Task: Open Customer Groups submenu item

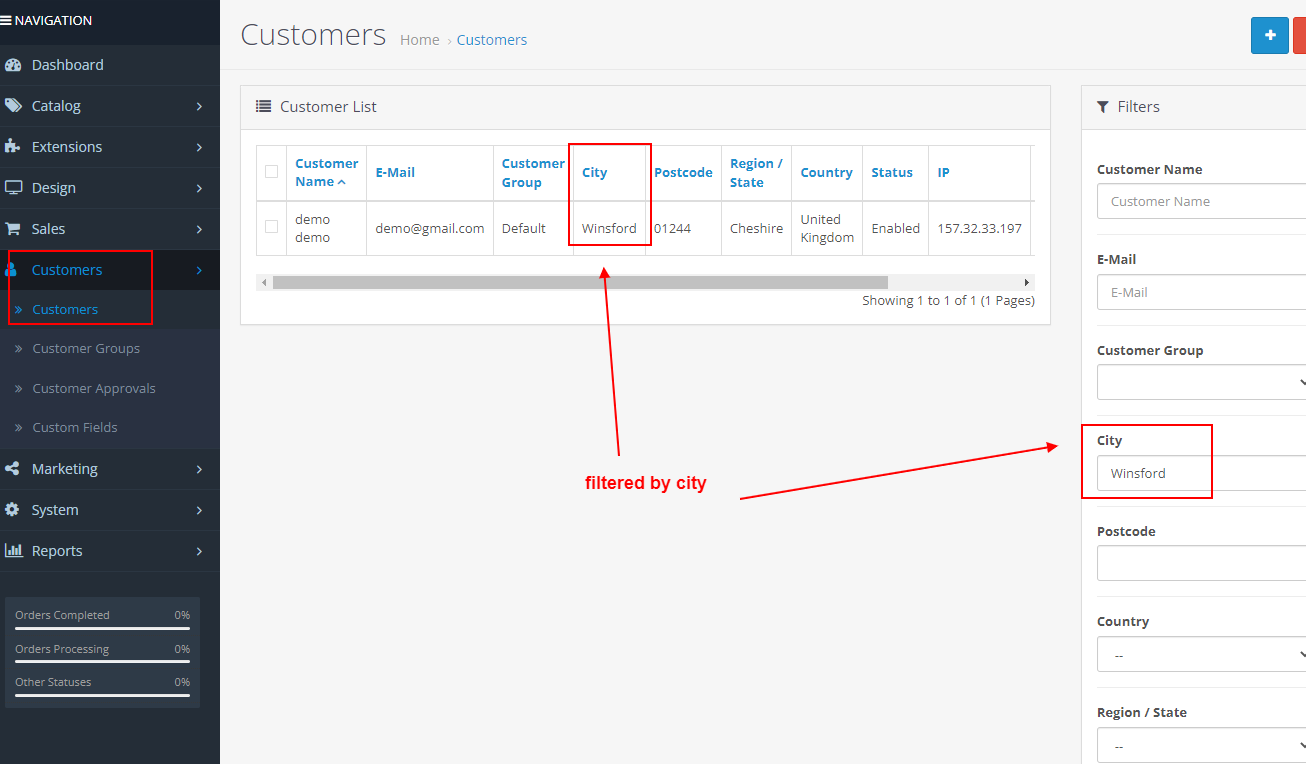Action: coord(86,349)
